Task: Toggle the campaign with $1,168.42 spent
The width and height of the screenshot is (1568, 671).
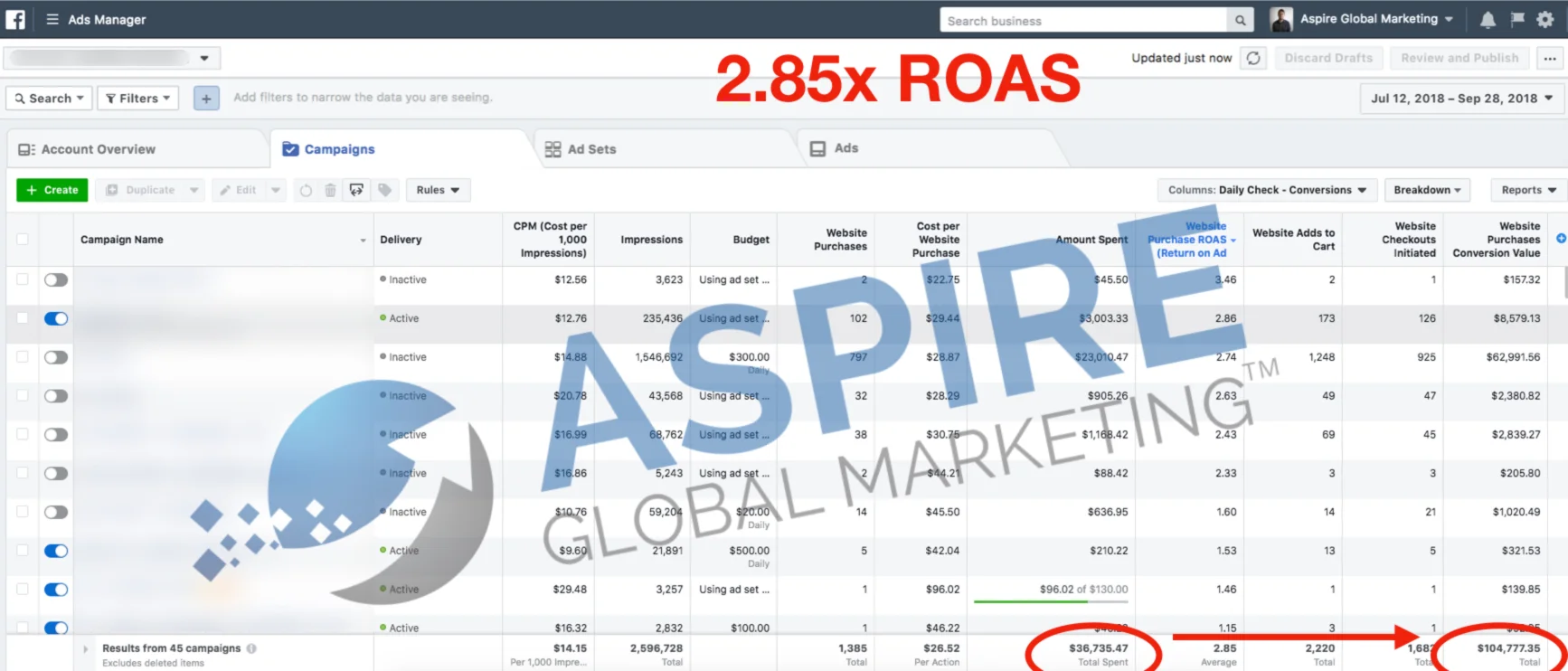Action: pos(56,435)
